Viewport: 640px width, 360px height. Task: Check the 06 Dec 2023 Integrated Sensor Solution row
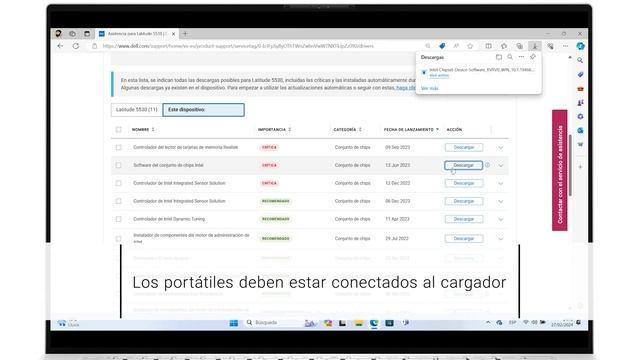point(118,201)
